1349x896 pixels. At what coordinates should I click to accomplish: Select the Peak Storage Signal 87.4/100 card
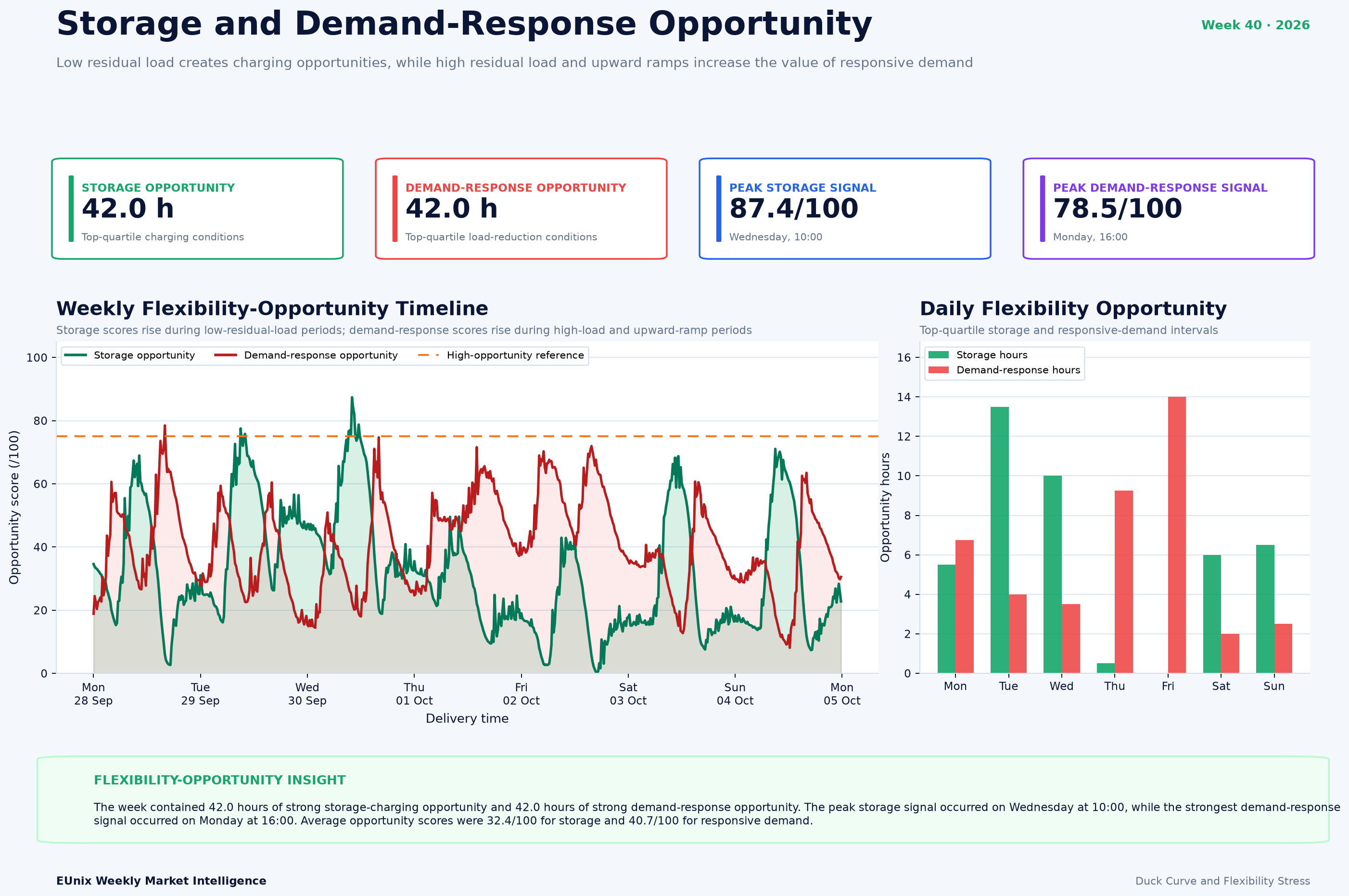(x=845, y=209)
